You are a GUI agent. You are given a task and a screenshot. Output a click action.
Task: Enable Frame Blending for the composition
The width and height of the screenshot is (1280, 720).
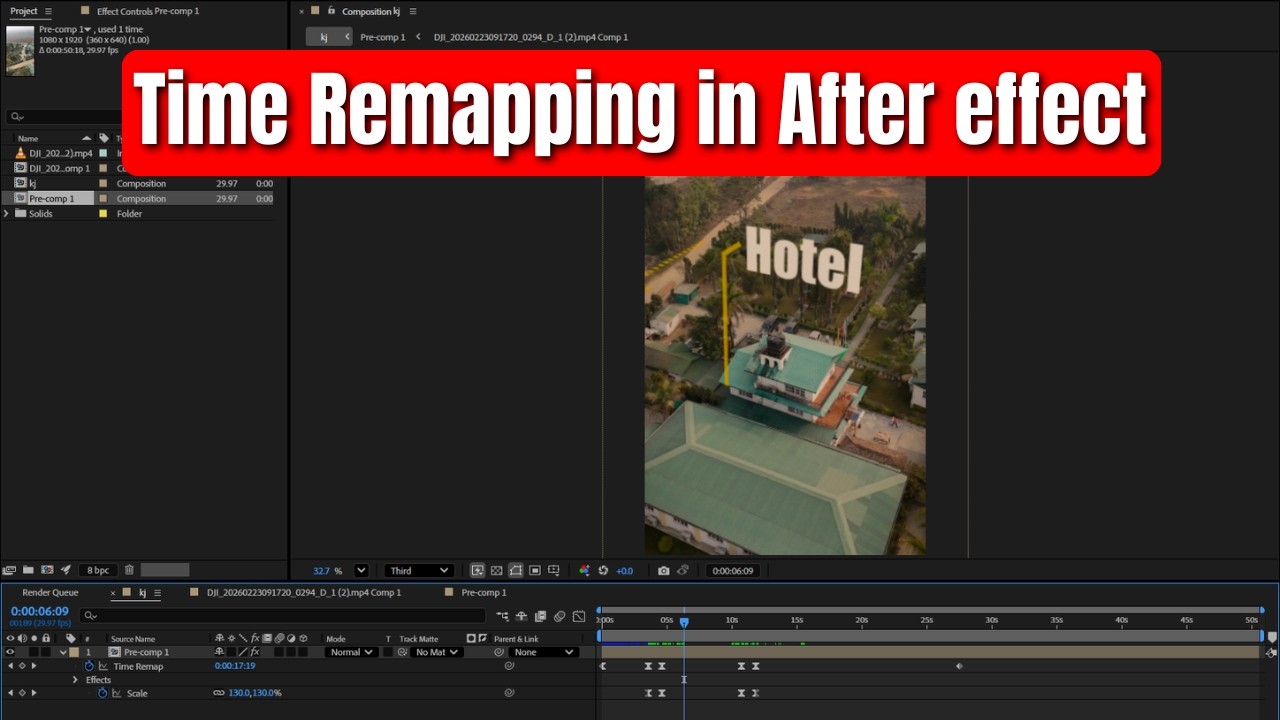point(540,616)
